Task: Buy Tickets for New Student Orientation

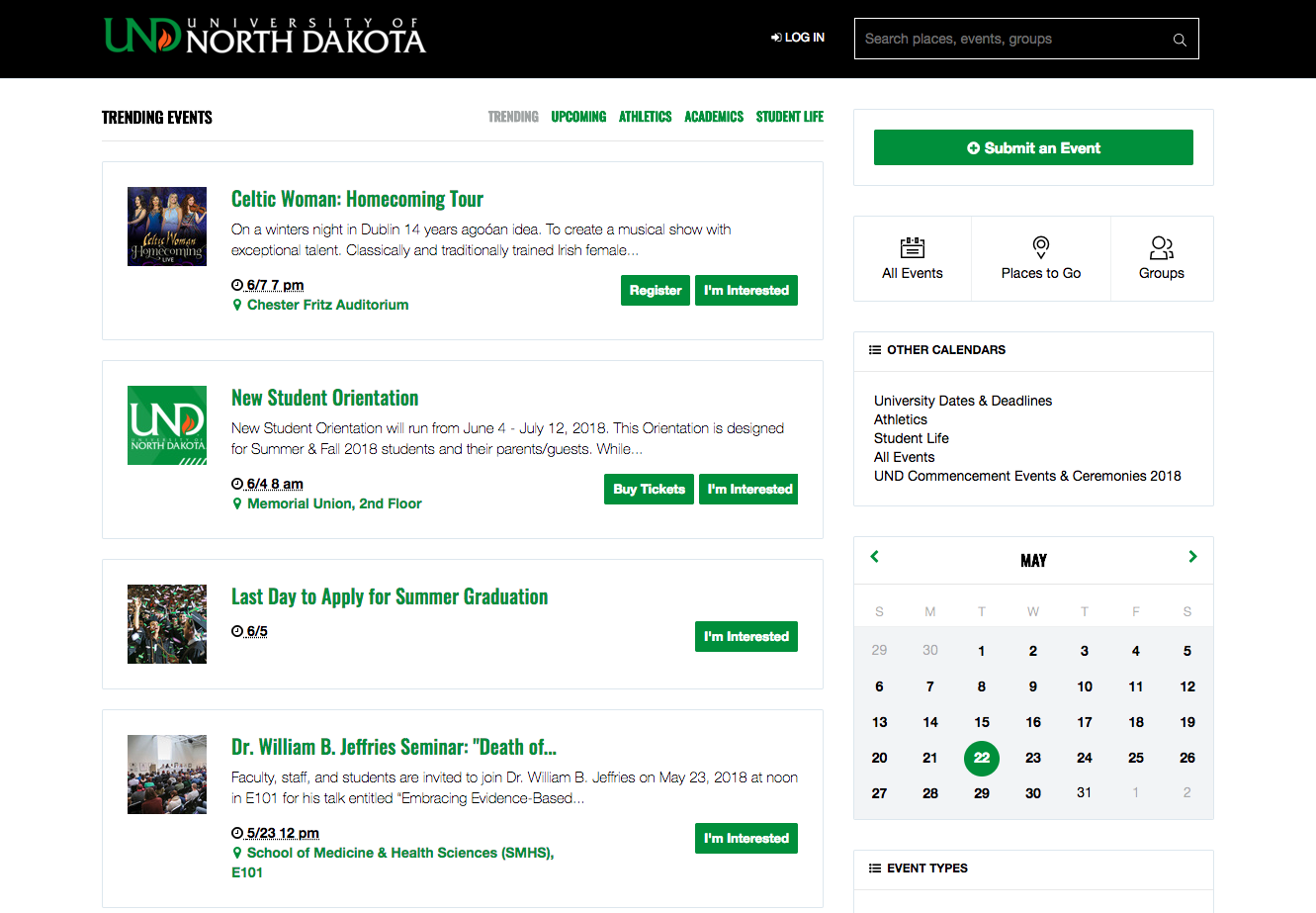Action: point(649,490)
